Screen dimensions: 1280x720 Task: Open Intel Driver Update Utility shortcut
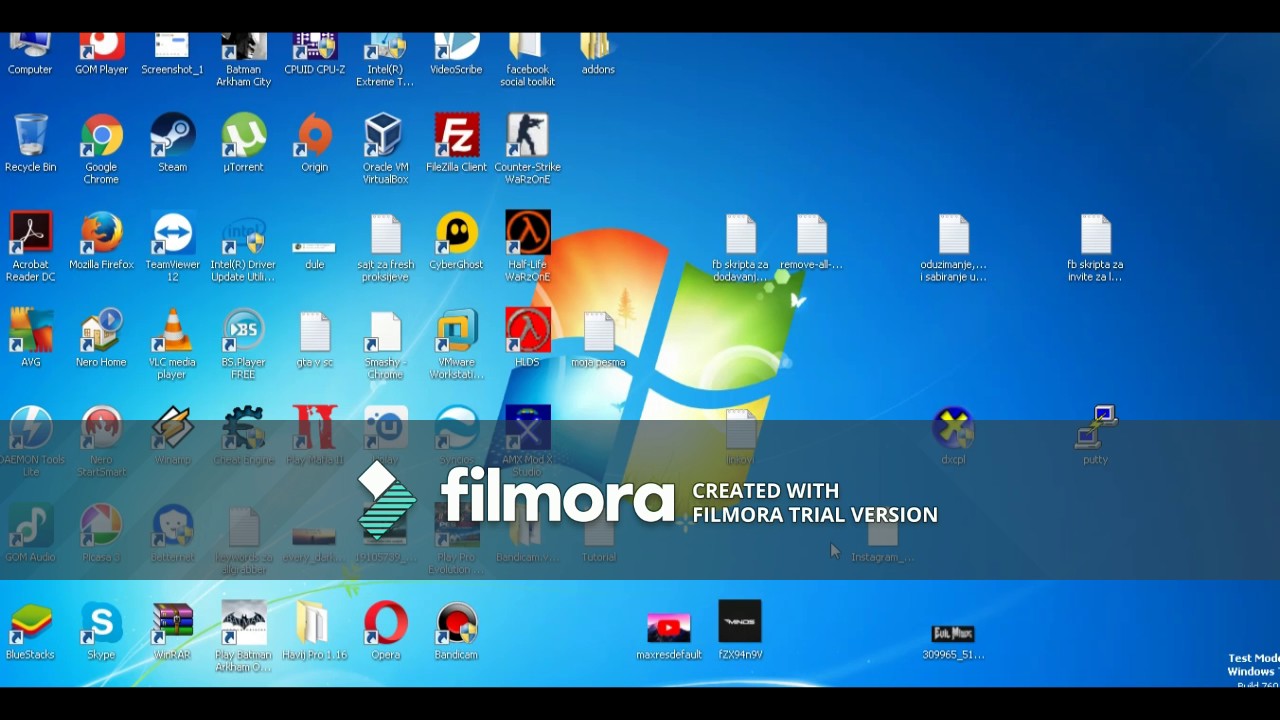click(243, 234)
